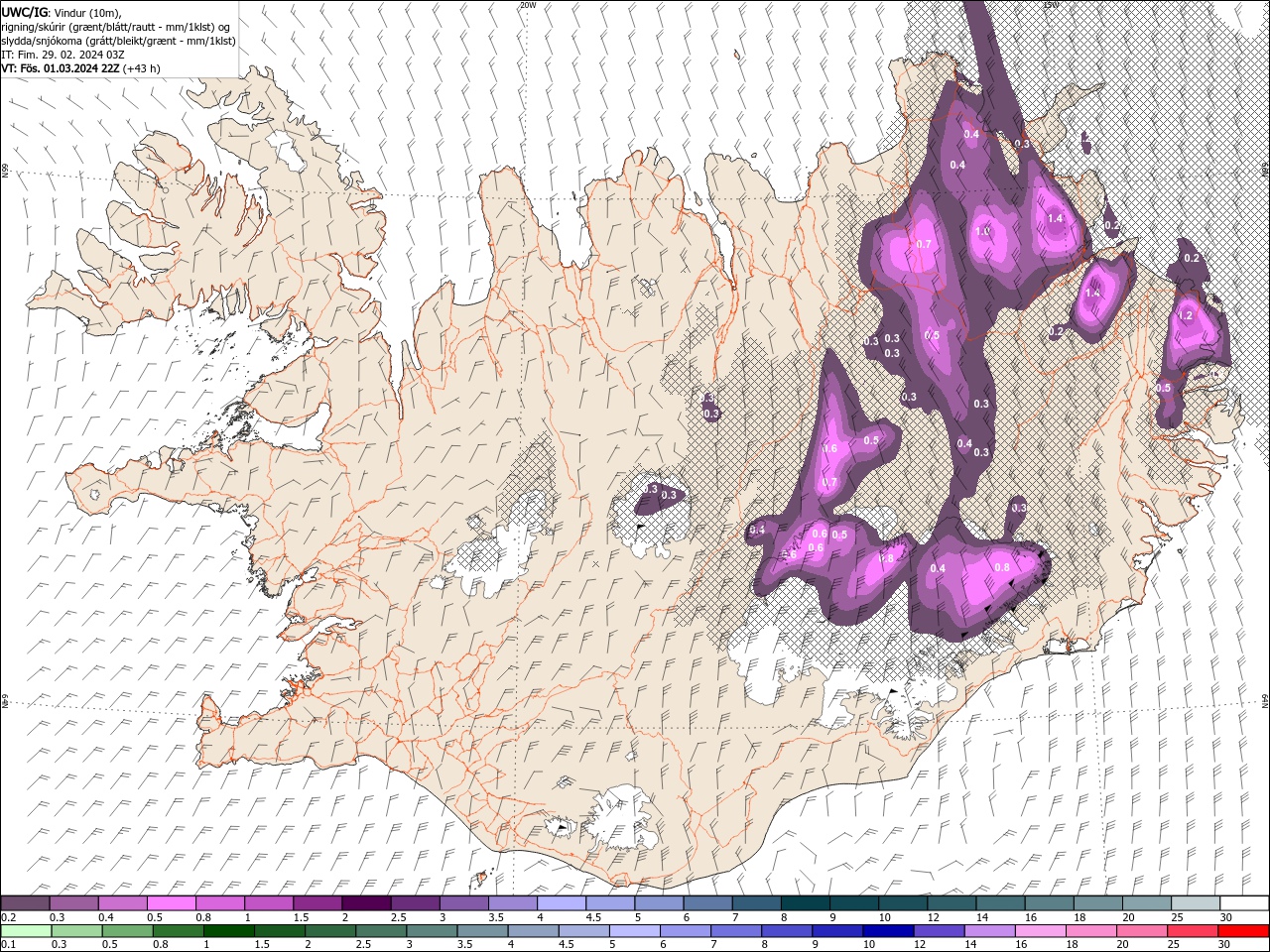Click the snow scale swatch starting at 4.5

coord(610,903)
